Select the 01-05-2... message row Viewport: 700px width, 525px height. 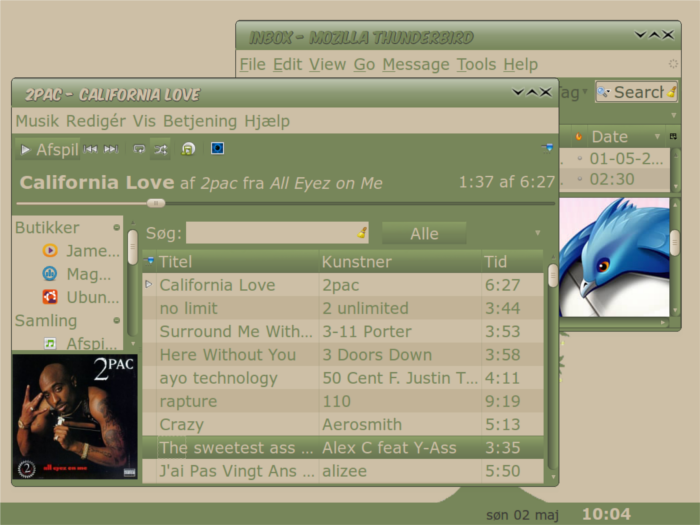[x=614, y=158]
